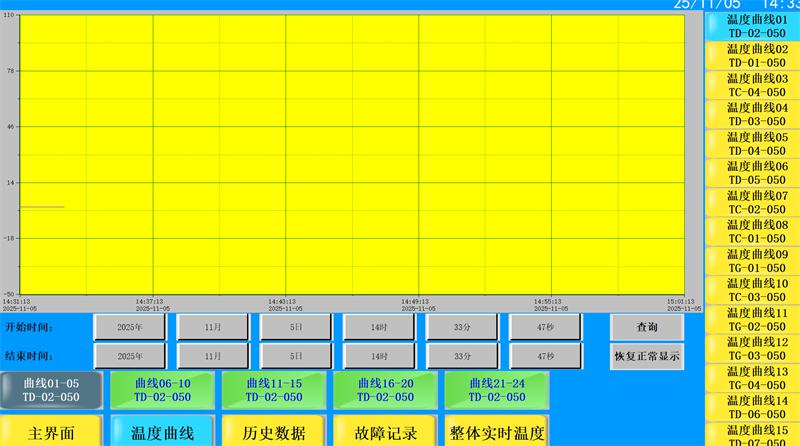Click the end time hour field 14时

point(379,356)
